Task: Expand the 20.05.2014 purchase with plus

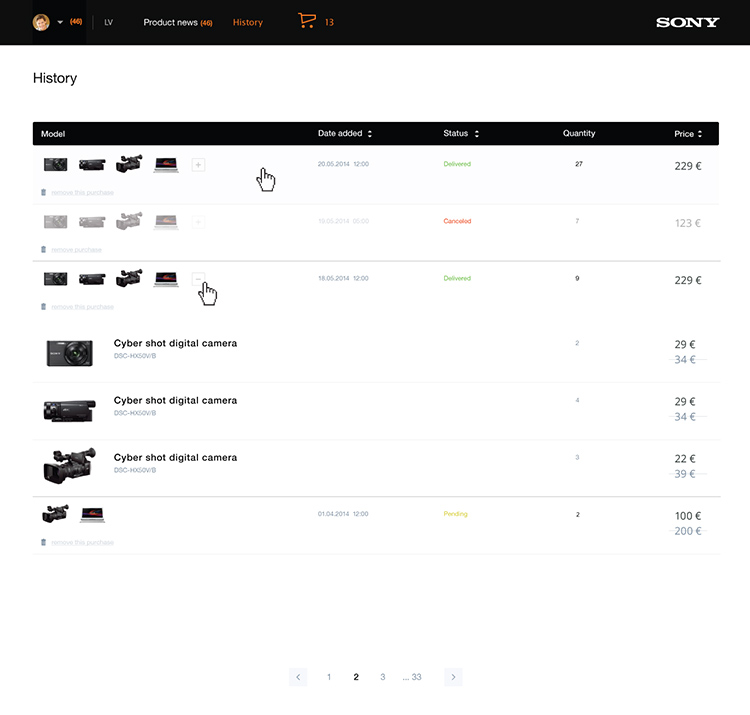Action: 198,165
